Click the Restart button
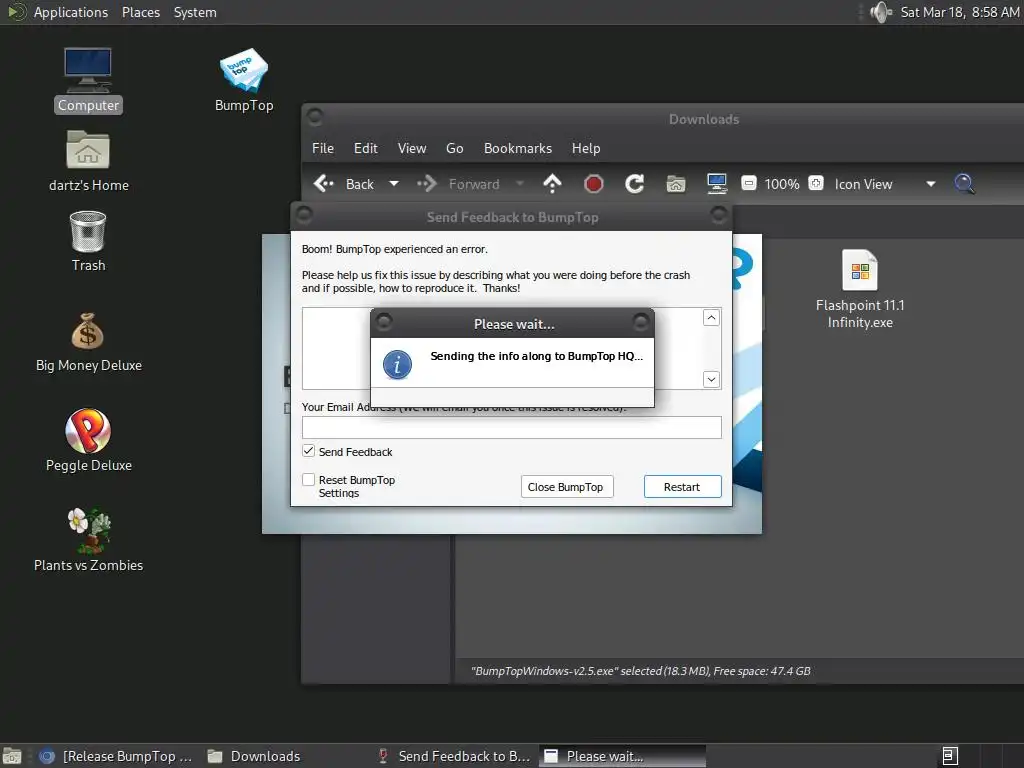This screenshot has height=768, width=1024. [682, 487]
